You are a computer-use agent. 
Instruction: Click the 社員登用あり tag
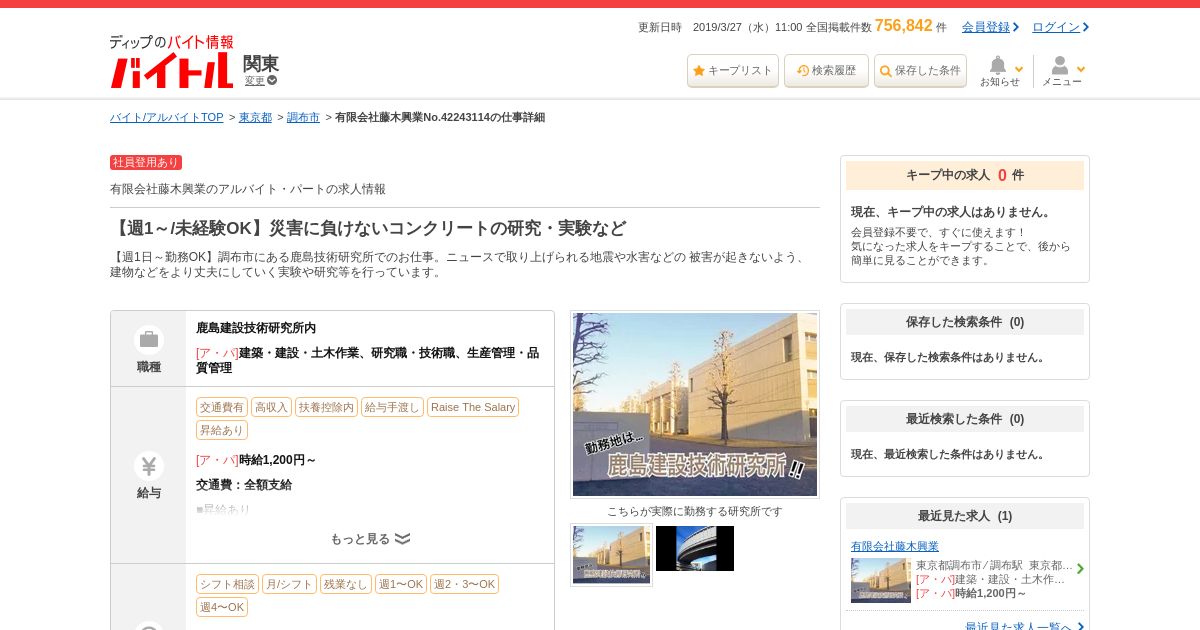pyautogui.click(x=146, y=162)
